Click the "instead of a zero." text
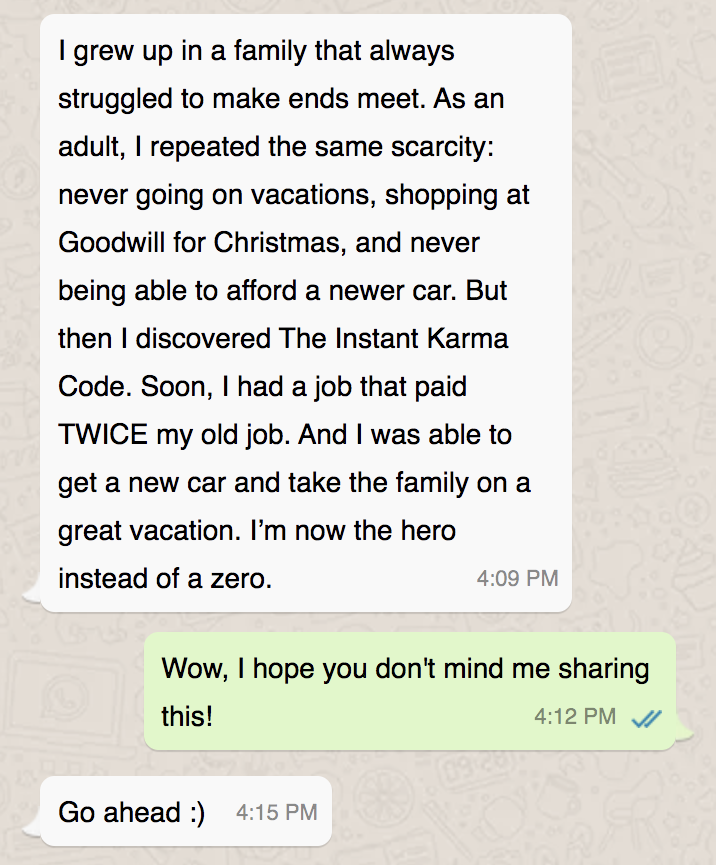The height and width of the screenshot is (865, 716). 165,579
